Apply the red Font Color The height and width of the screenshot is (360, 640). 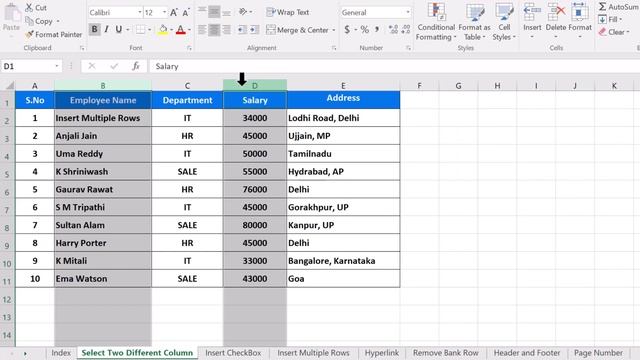tap(181, 29)
